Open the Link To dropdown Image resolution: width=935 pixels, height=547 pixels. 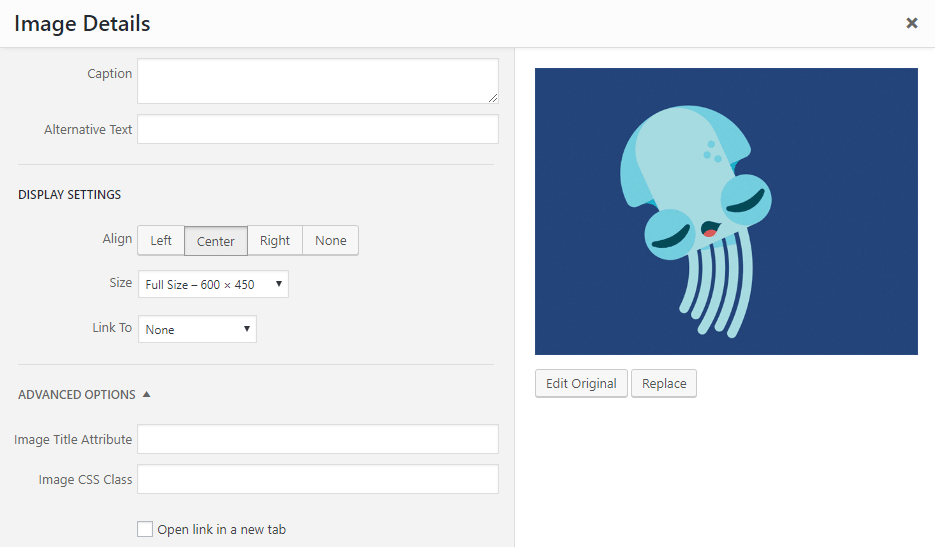pos(197,329)
